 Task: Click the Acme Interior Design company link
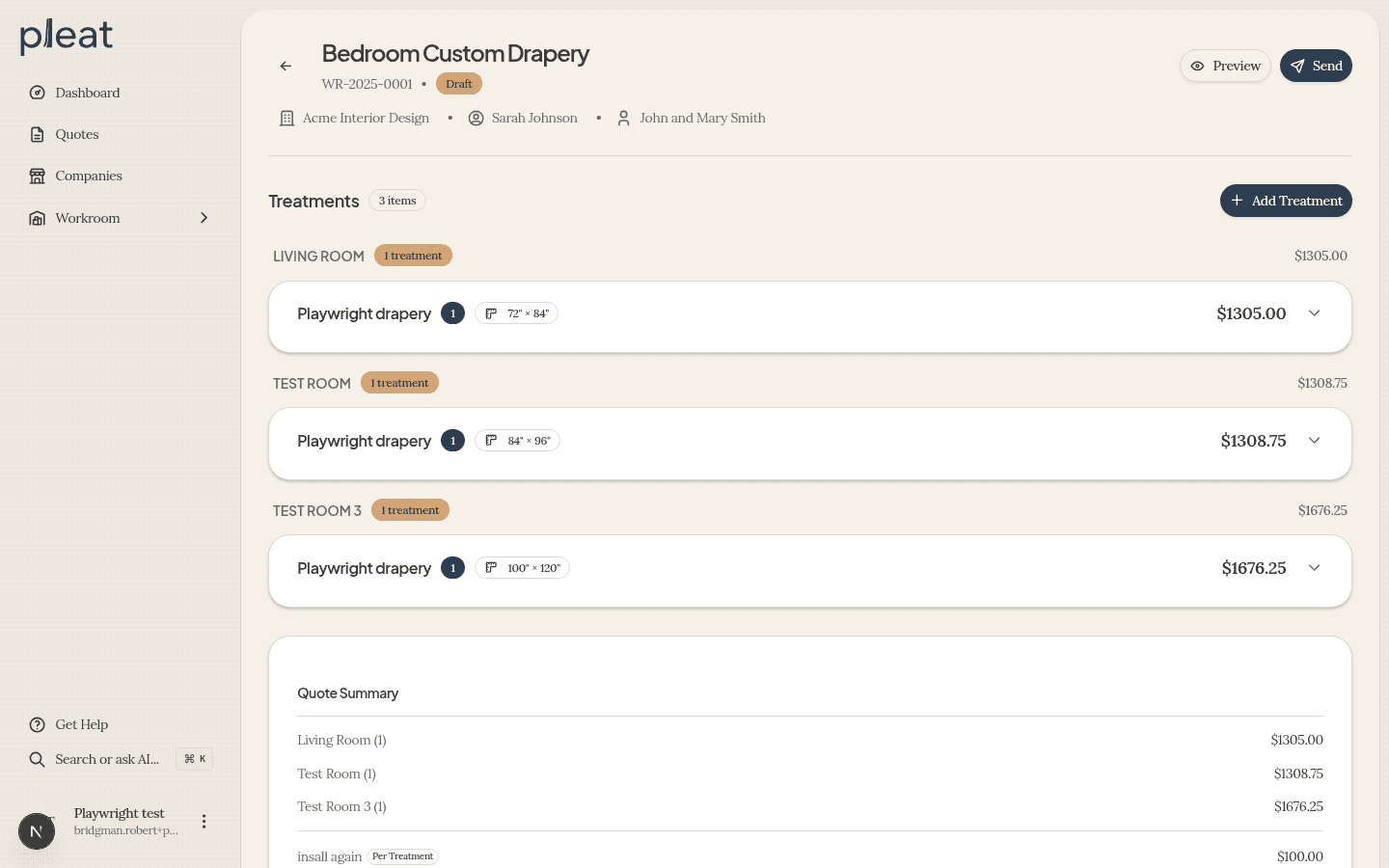tap(366, 118)
